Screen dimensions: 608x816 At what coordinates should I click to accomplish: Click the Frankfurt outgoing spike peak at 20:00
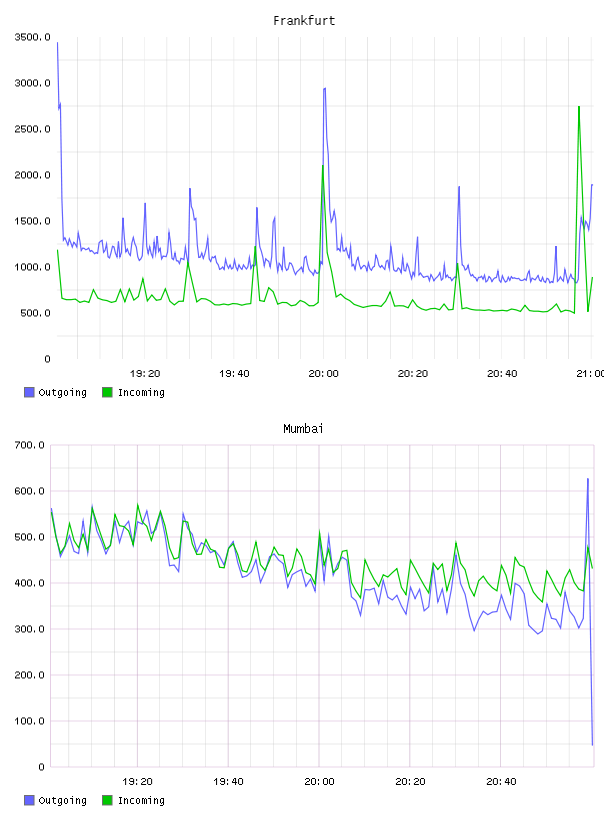[x=325, y=89]
